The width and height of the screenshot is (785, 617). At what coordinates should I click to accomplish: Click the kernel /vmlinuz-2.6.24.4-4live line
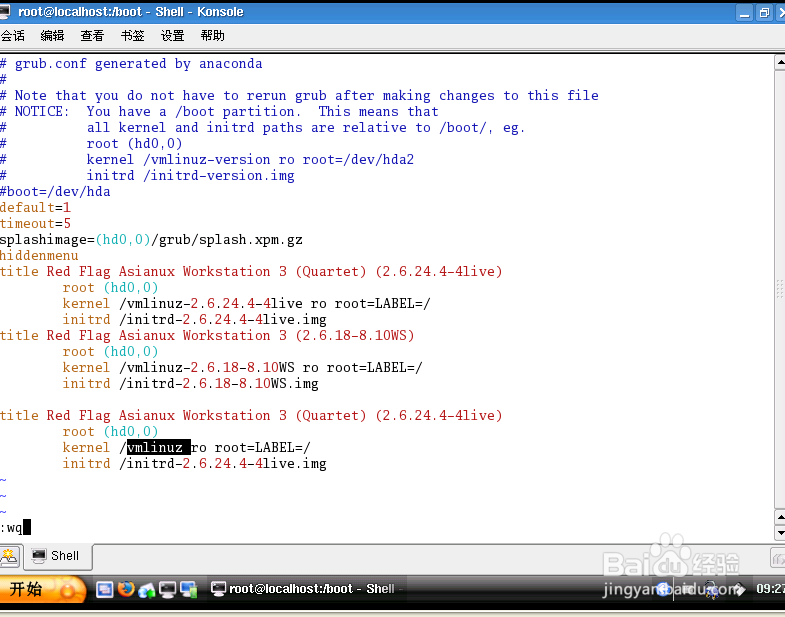click(x=246, y=303)
